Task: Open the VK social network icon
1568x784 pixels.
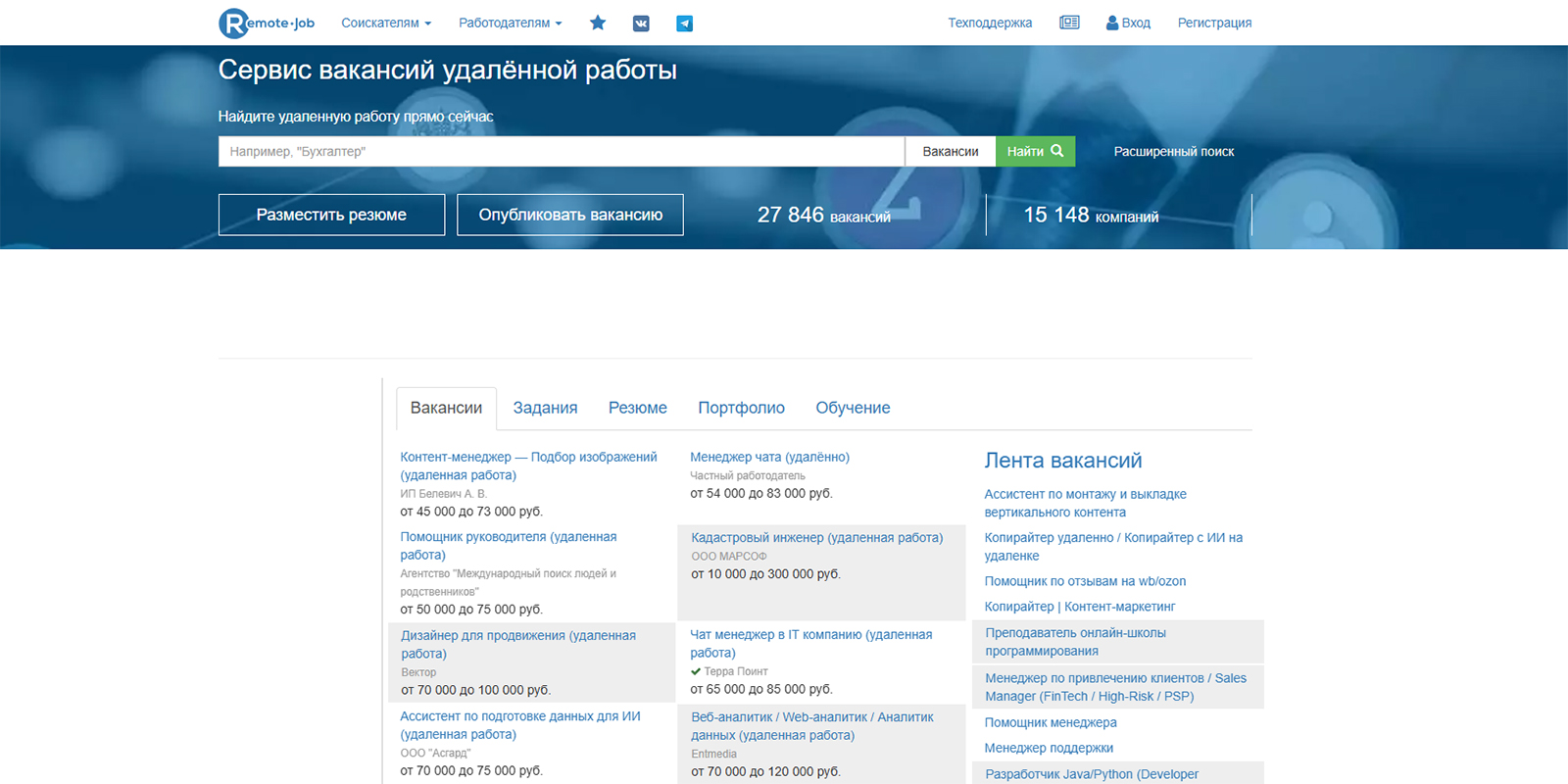Action: 641,24
